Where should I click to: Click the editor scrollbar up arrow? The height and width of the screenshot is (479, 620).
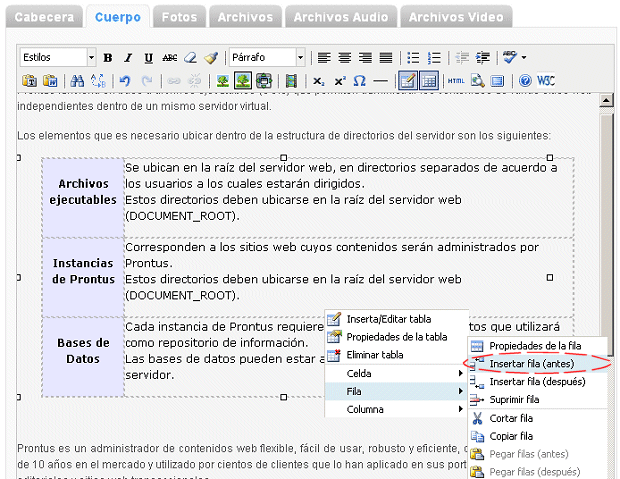pos(606,100)
